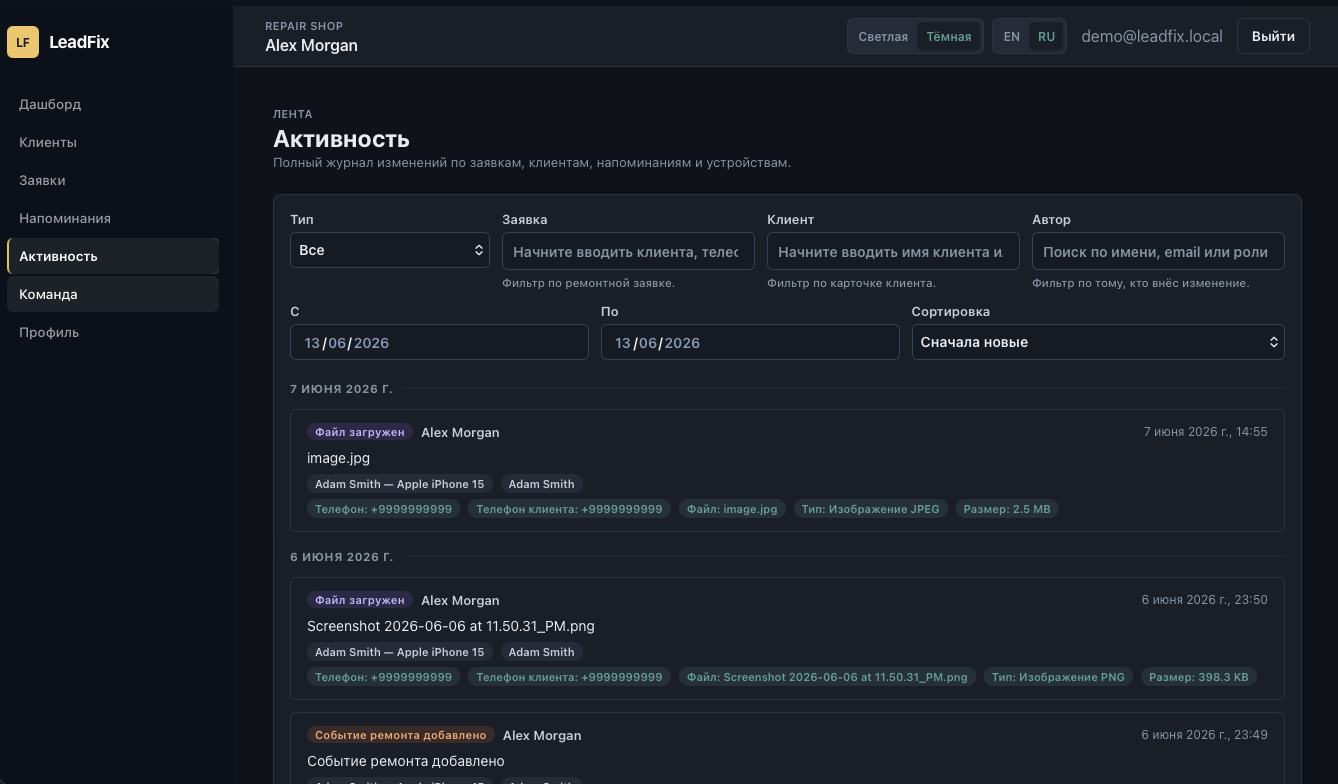Open the Сортировка dropdown Сначала новые
This screenshot has width=1338, height=784.
1098,342
